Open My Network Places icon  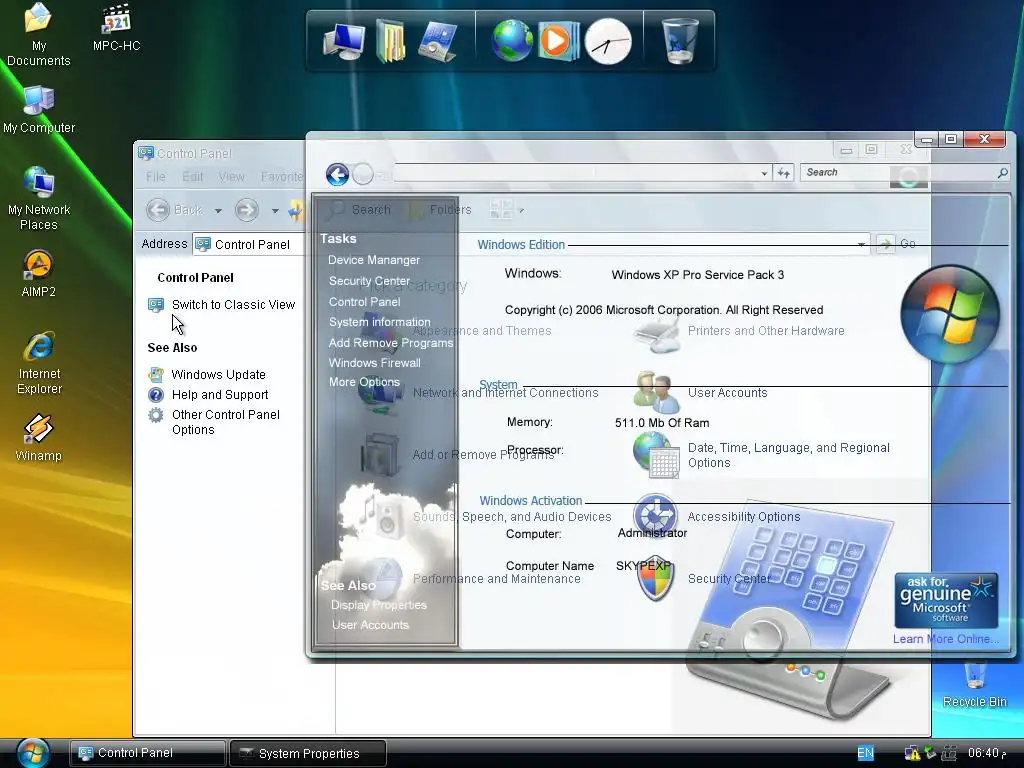(39, 199)
